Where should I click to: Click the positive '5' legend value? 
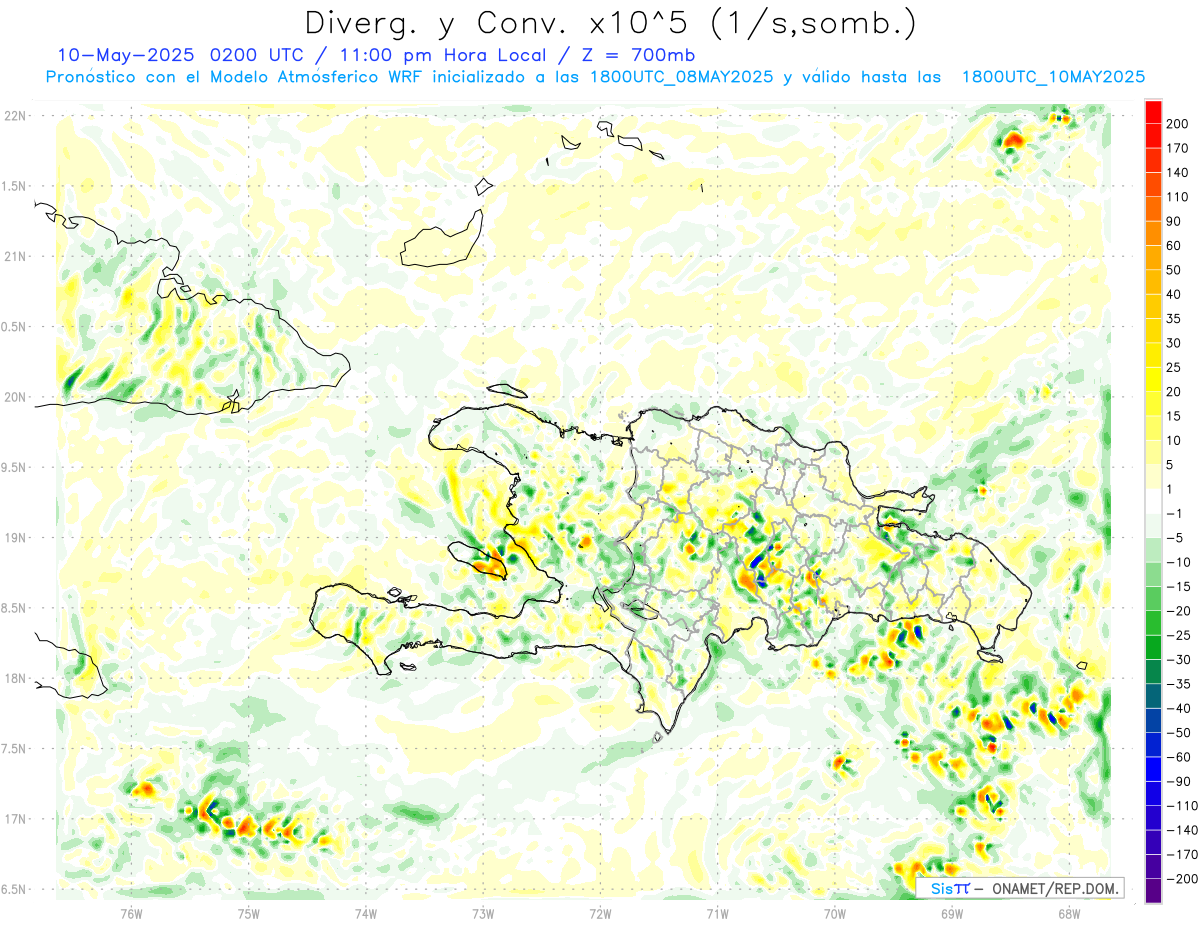pyautogui.click(x=1170, y=465)
